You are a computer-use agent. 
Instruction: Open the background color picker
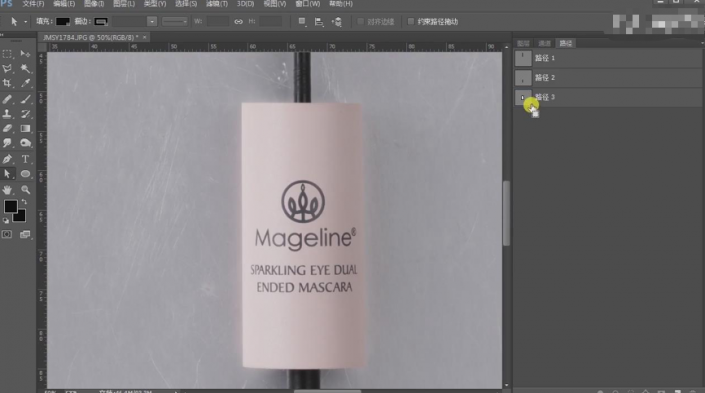(x=20, y=218)
